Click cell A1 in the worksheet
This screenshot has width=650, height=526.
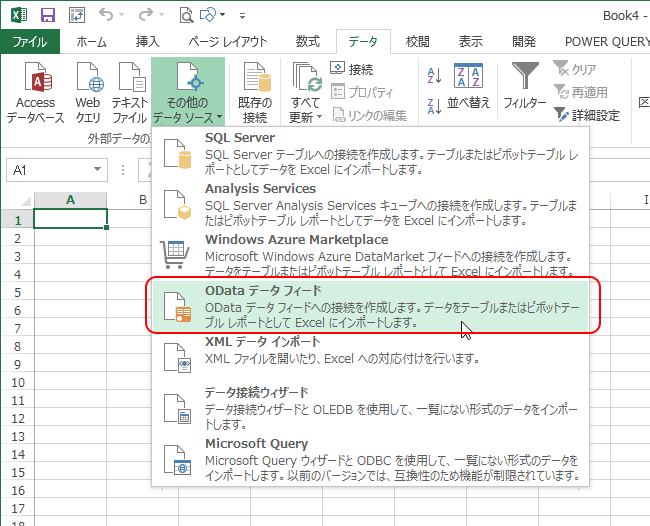coord(70,219)
